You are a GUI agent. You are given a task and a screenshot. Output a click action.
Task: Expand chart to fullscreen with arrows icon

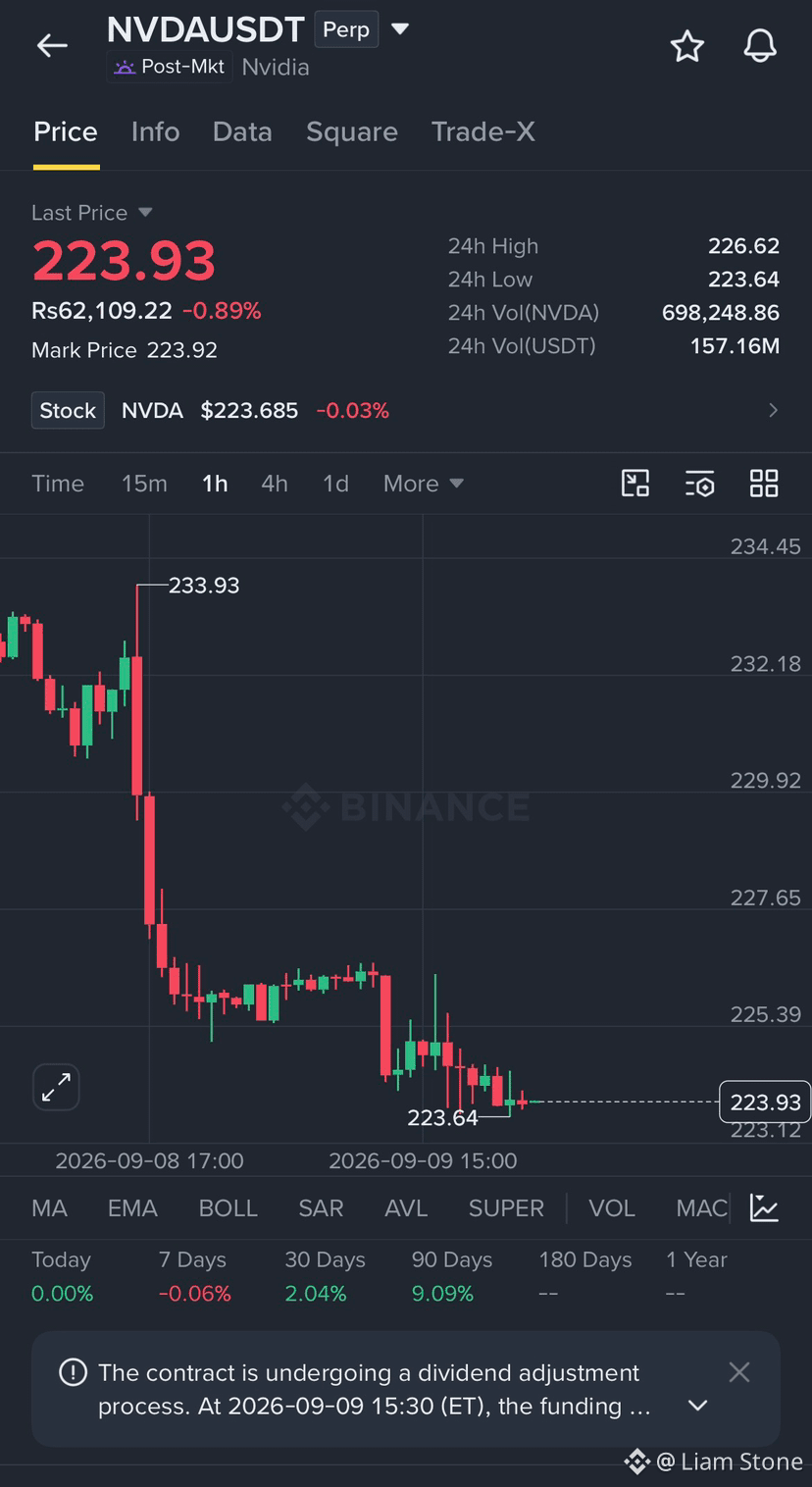tap(56, 1087)
